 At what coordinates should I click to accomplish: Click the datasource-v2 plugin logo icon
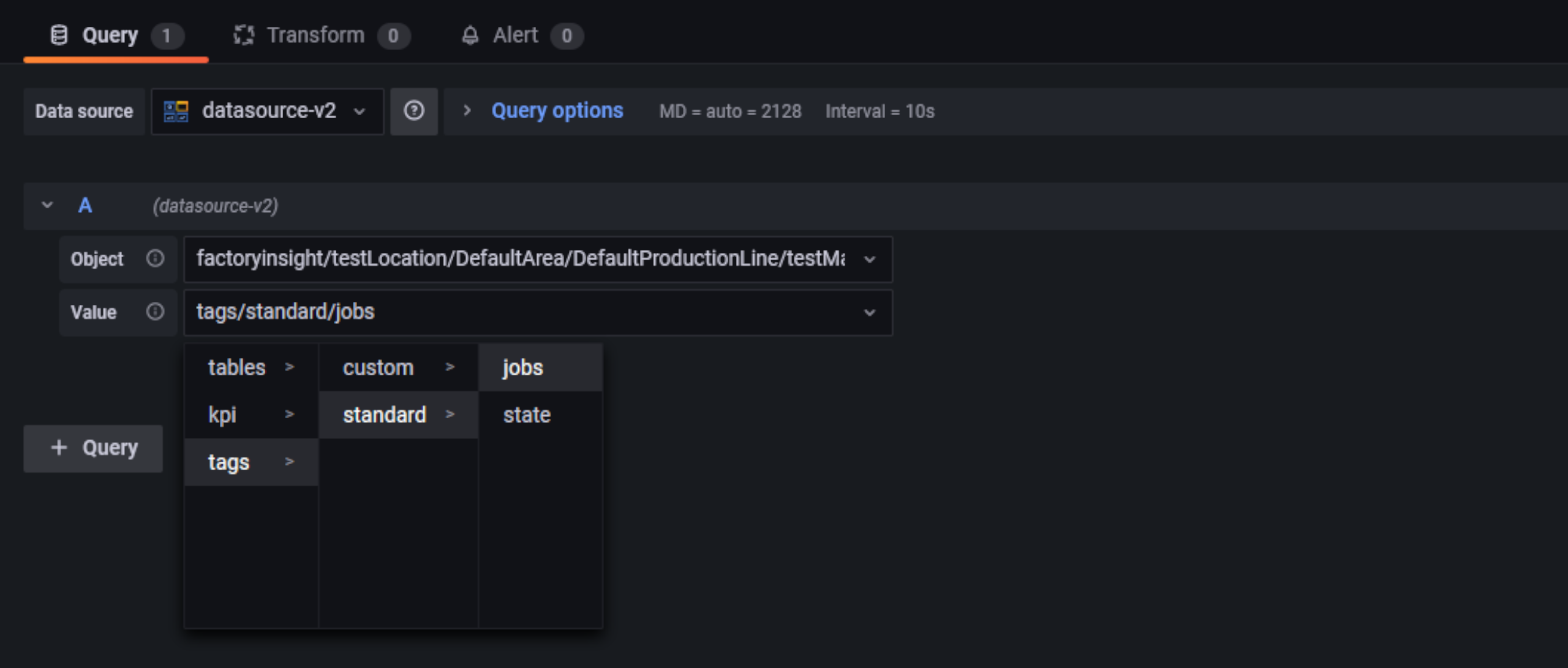coord(176,111)
